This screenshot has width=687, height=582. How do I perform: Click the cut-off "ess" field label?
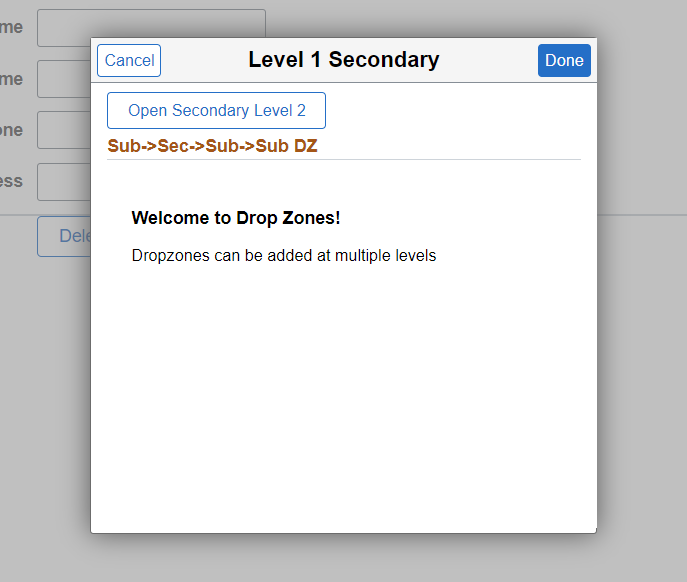11,182
